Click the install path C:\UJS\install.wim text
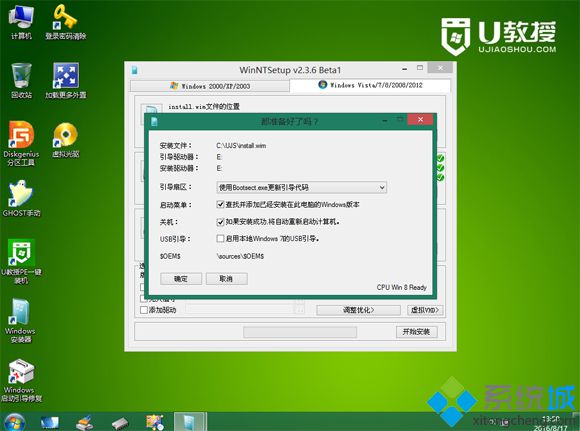Viewport: 580px width, 431px height. pyautogui.click(x=241, y=145)
